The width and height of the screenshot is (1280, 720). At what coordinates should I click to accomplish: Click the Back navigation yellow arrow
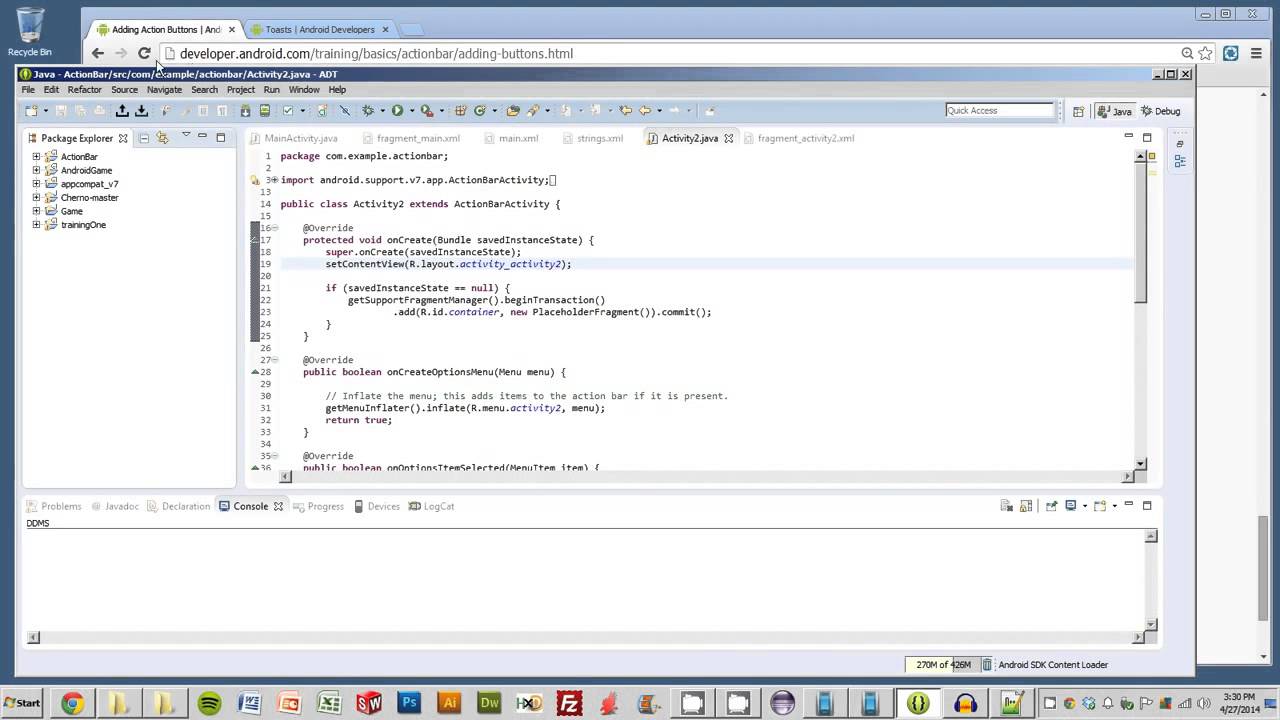click(x=645, y=110)
